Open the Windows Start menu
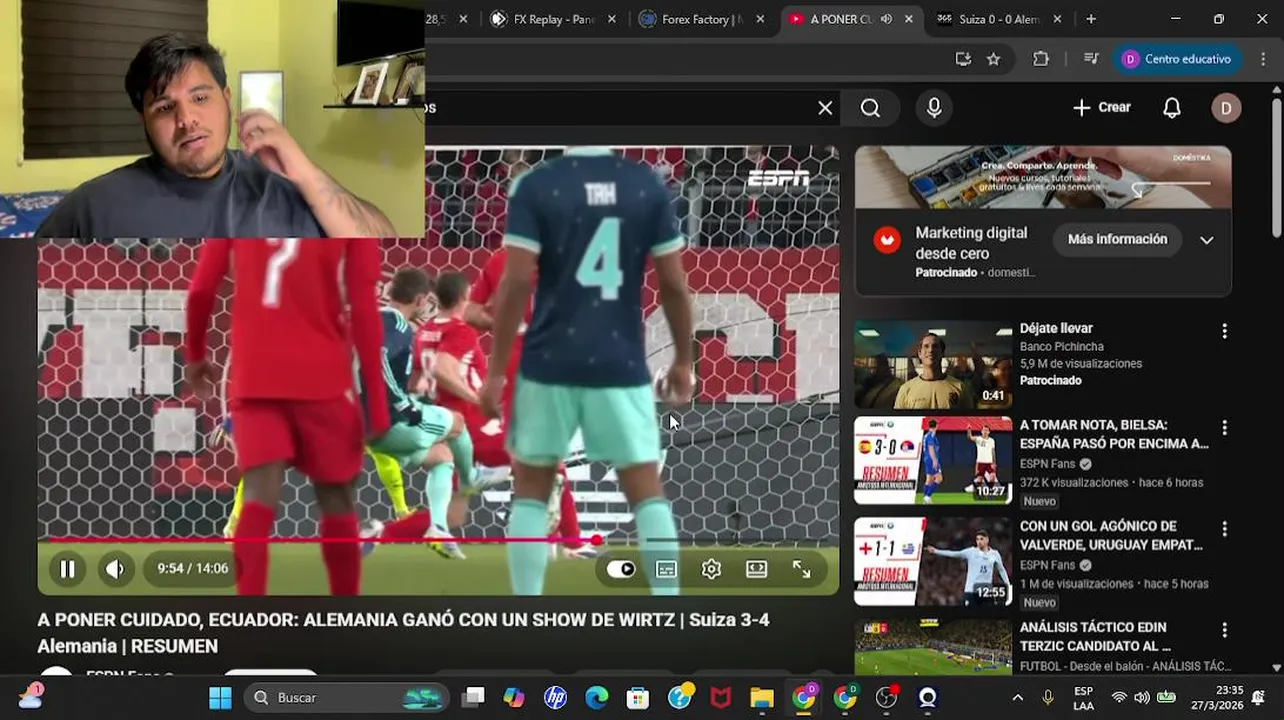1284x720 pixels. 220,697
